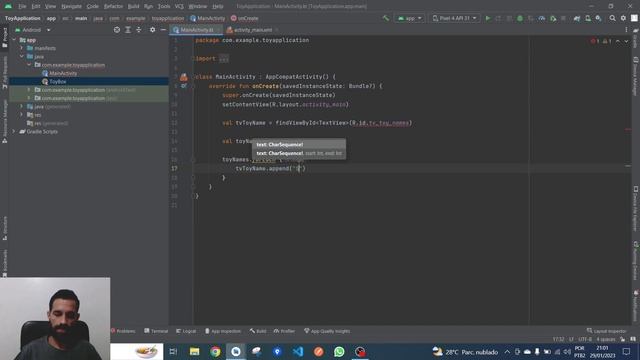The width and height of the screenshot is (640, 360).
Task: Toggle the Structure side tab
Action: click(4, 228)
